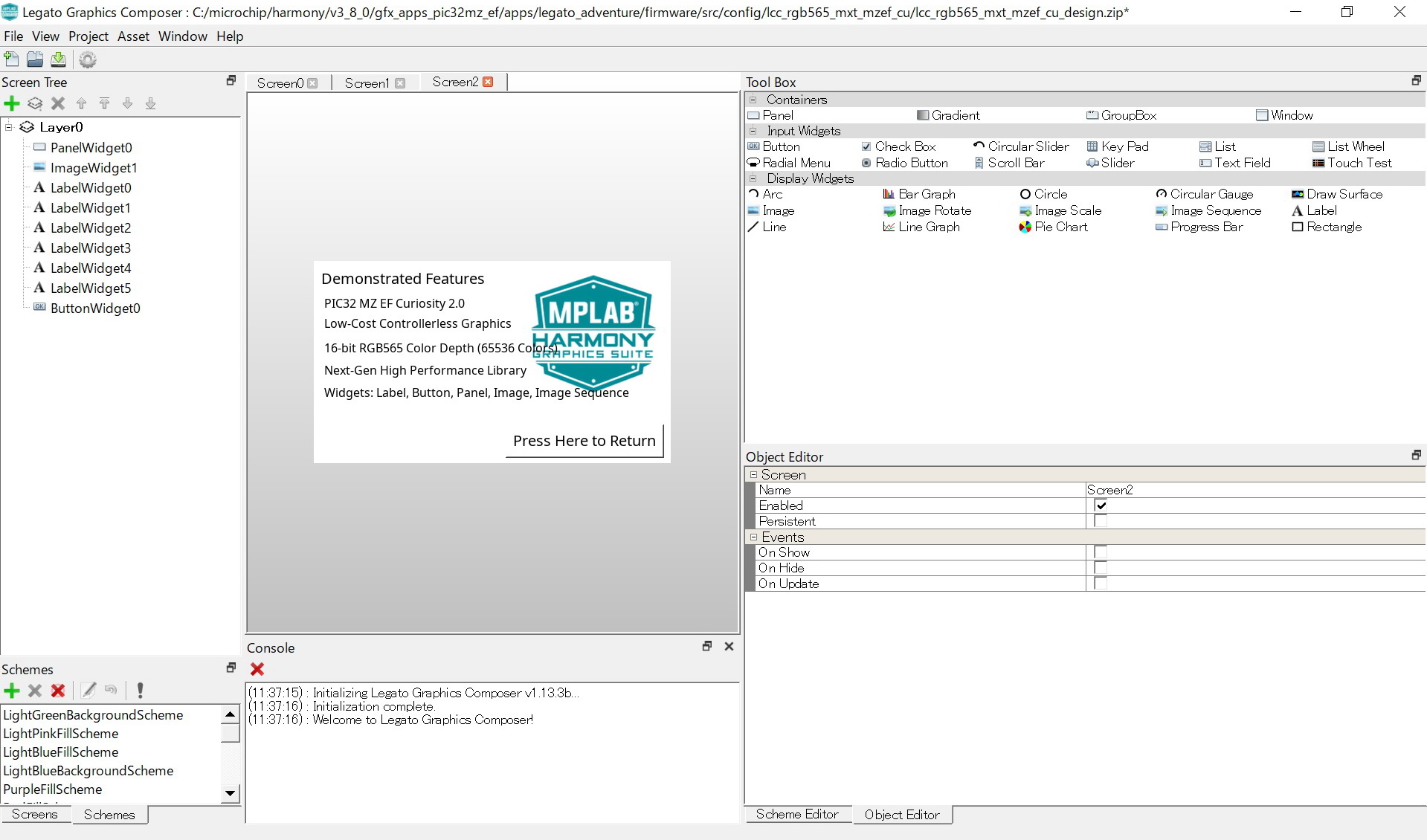1427x840 pixels.
Task: Switch to the Scheme Editor tab
Action: point(797,814)
